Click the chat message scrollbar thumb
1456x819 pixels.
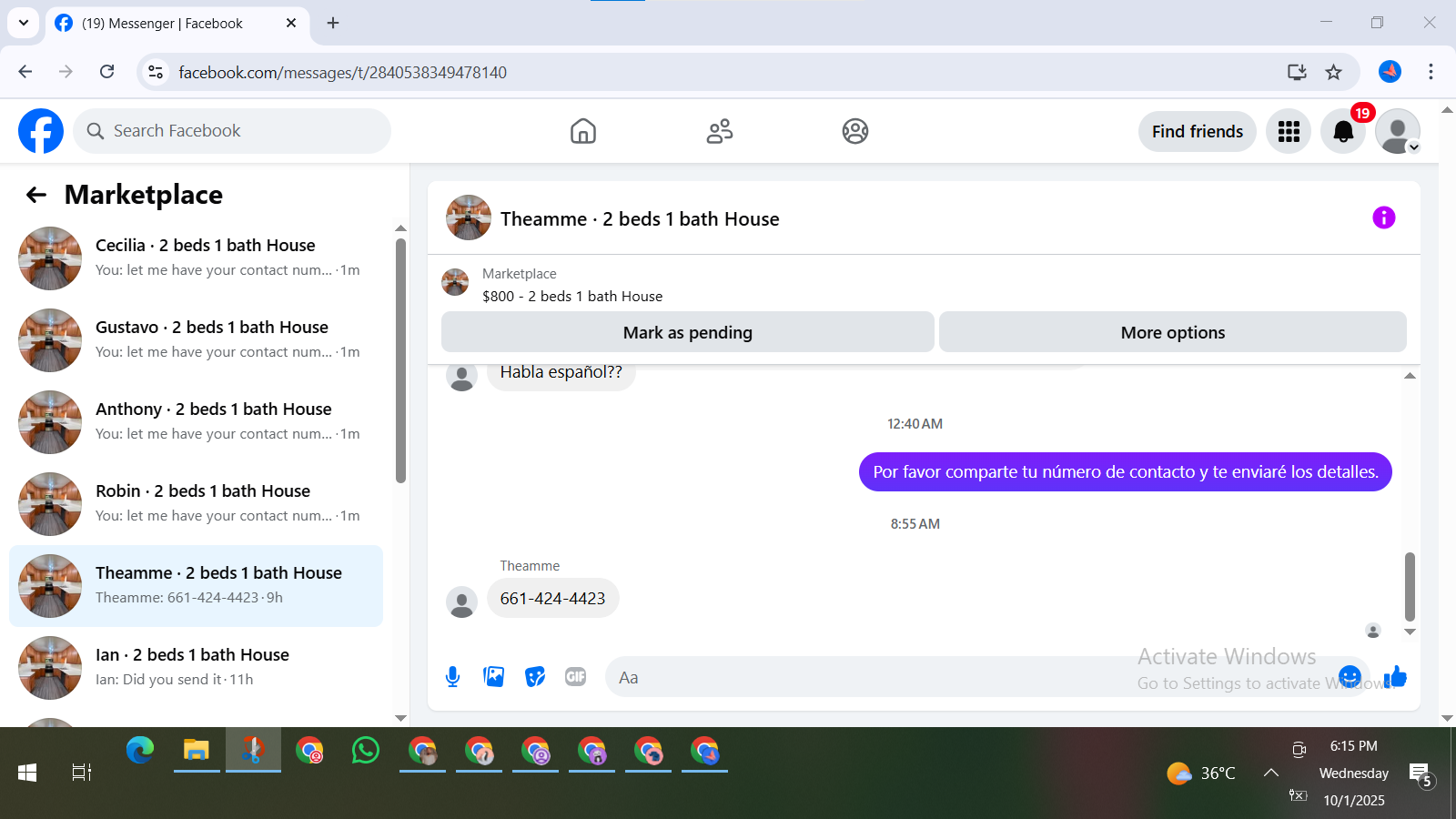tap(1410, 586)
